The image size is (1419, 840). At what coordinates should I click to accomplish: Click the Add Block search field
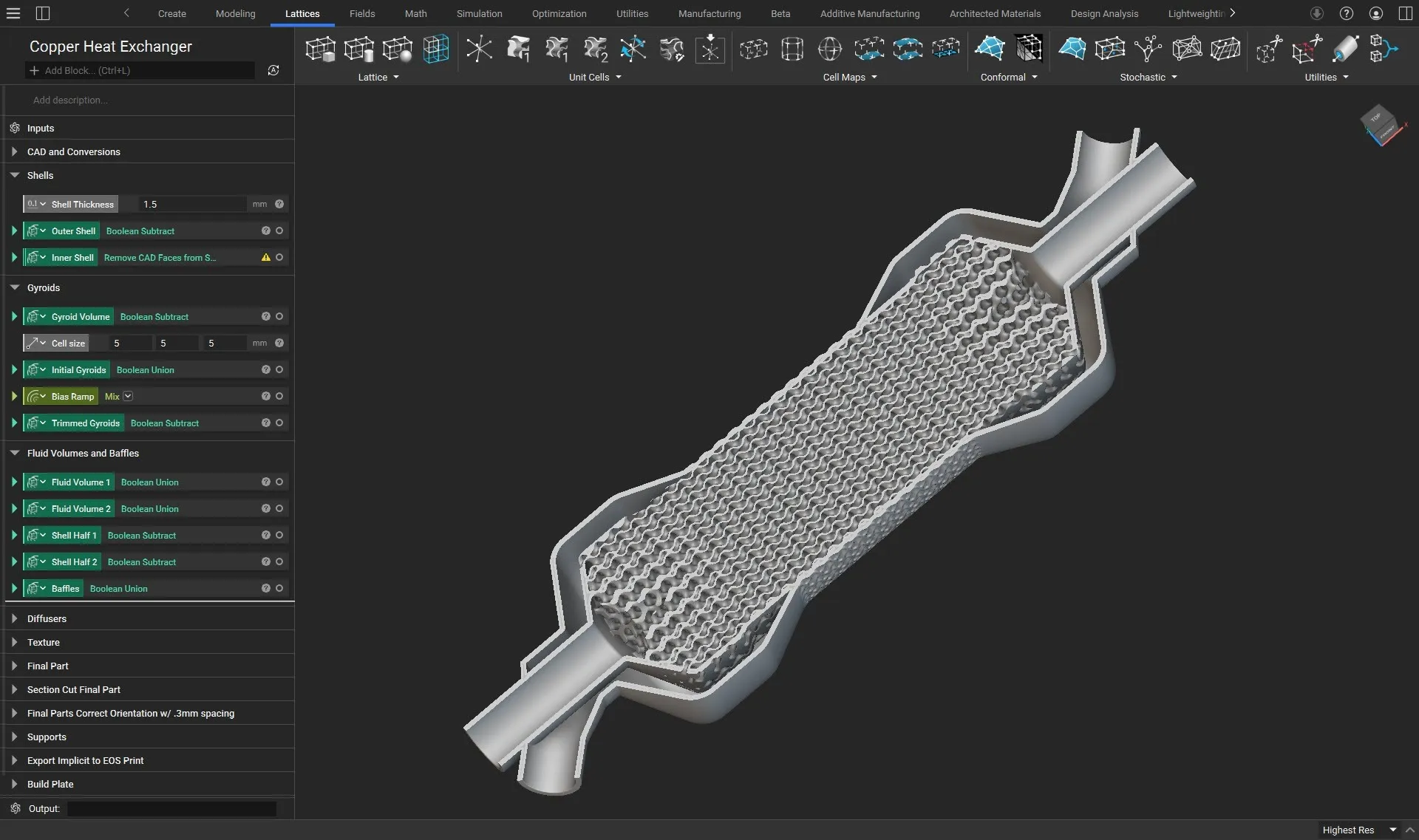click(x=140, y=71)
